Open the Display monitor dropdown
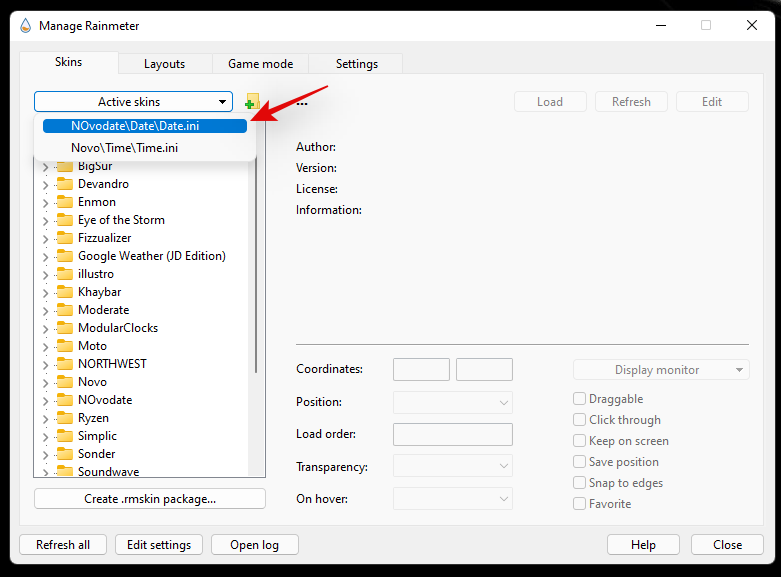 pos(661,370)
